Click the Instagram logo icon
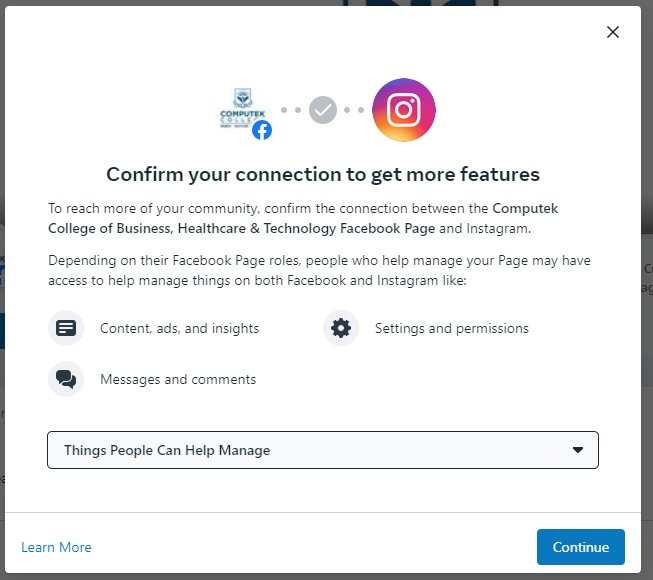The height and width of the screenshot is (580, 653). click(x=404, y=109)
